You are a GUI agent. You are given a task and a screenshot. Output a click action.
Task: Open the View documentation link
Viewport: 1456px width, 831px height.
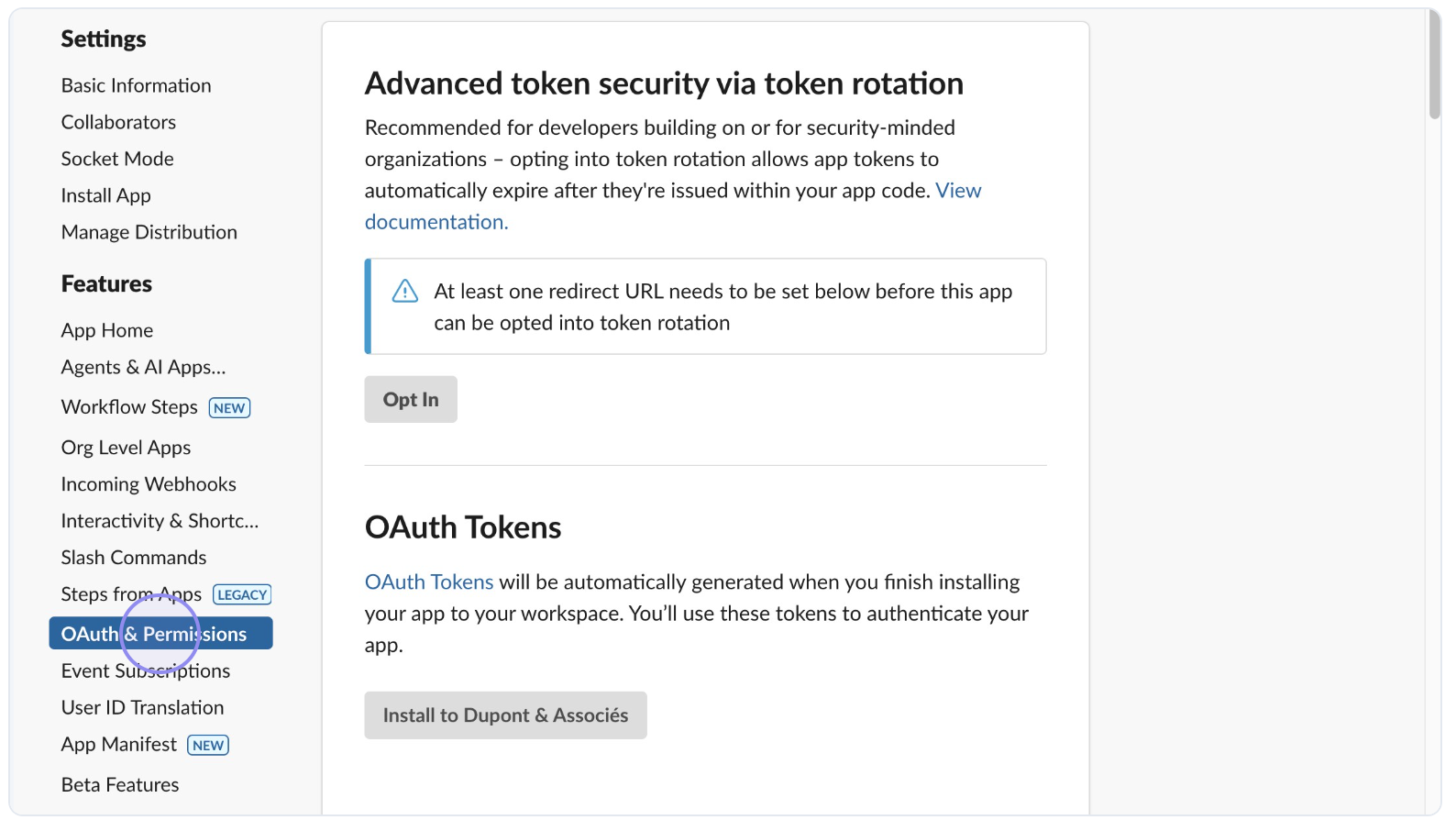[x=957, y=191]
